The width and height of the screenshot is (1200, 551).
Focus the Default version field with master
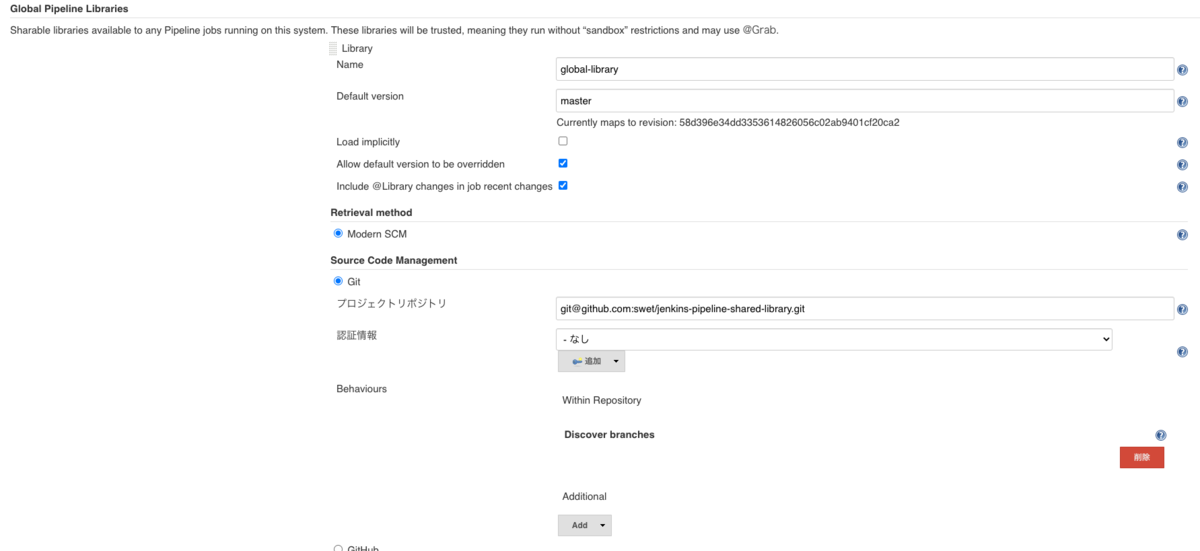click(x=864, y=101)
